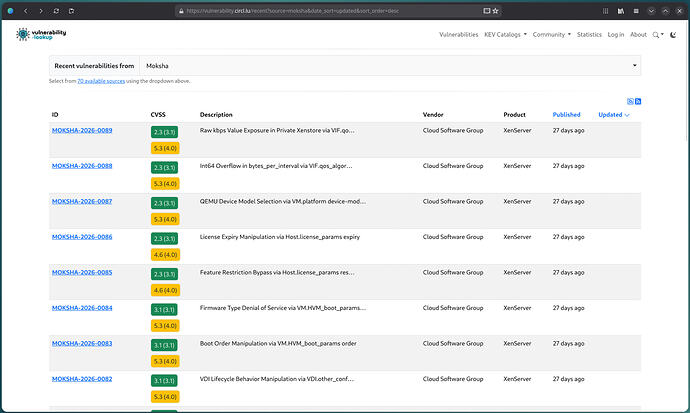Expand the Community dropdown menu
The image size is (690, 413).
[552, 34]
